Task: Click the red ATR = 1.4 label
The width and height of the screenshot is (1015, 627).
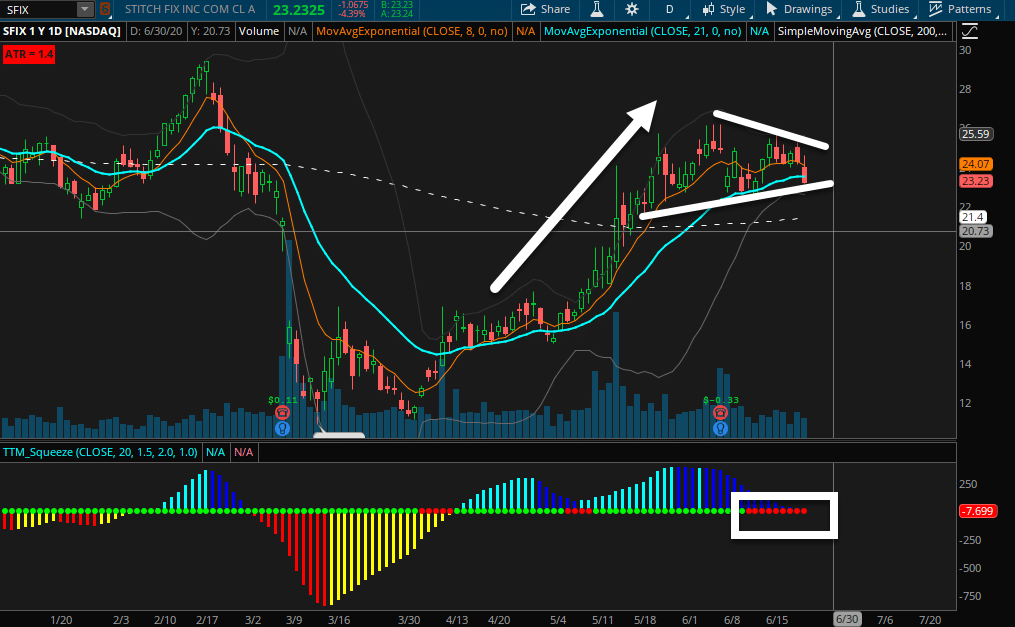Action: point(28,54)
